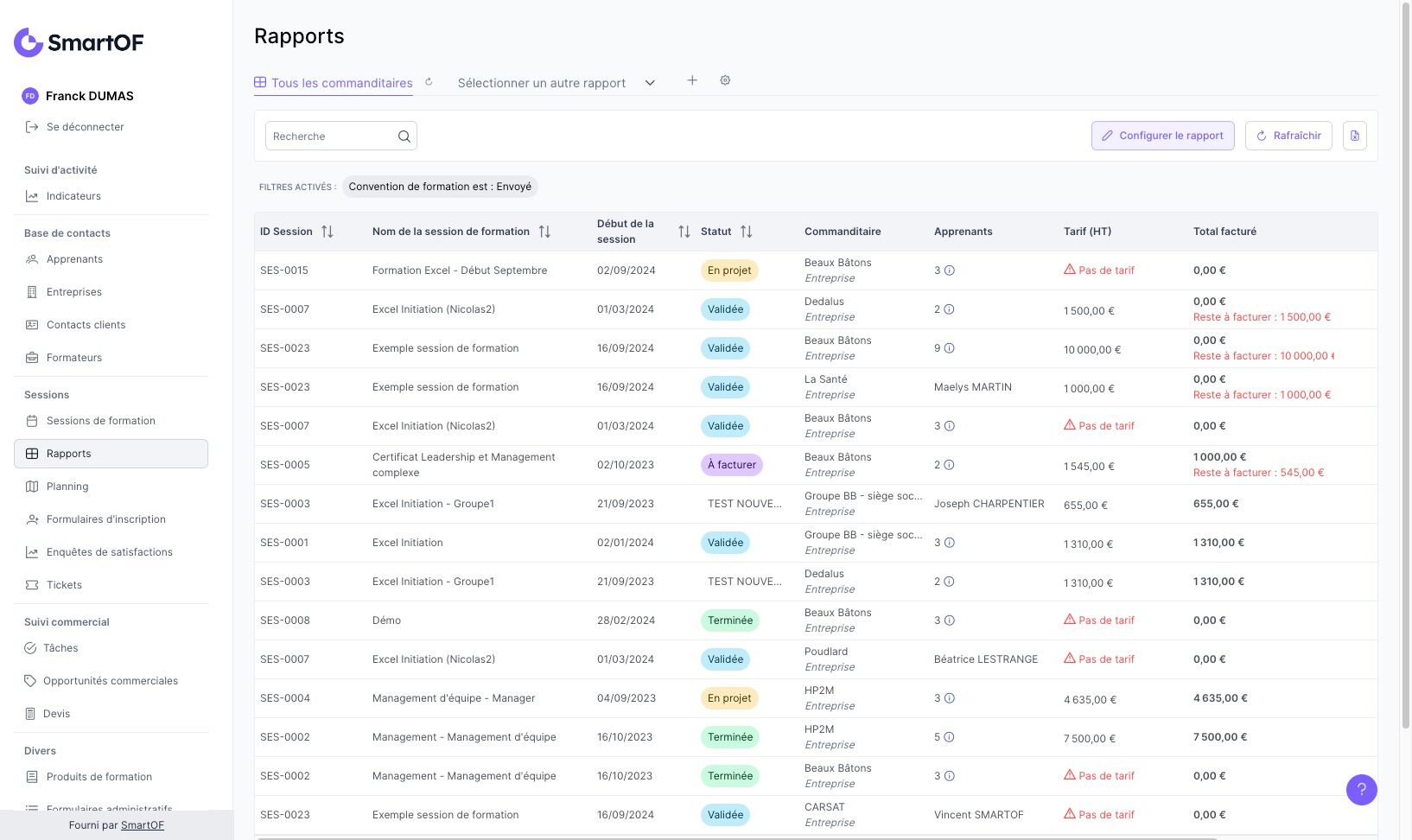Click SES-0015 session ID
Screen dimensions: 1412x840
point(284,270)
